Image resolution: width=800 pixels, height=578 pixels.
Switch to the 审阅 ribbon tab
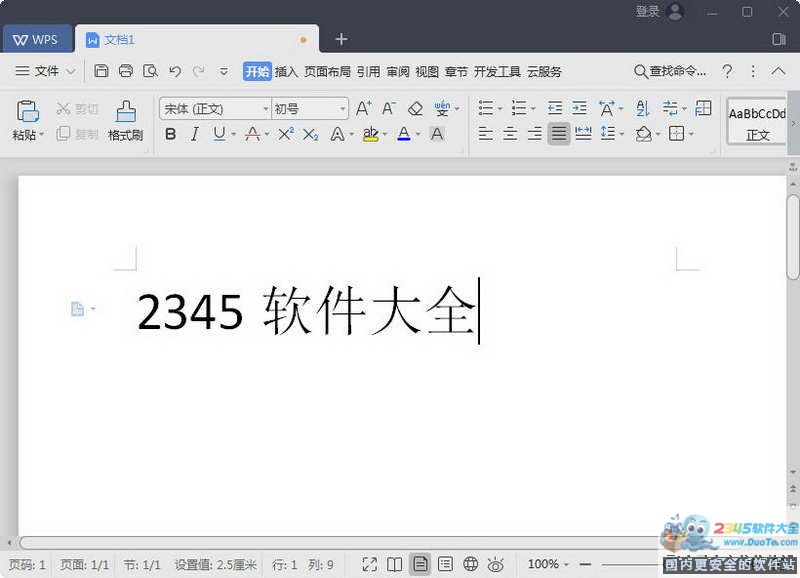coord(397,71)
